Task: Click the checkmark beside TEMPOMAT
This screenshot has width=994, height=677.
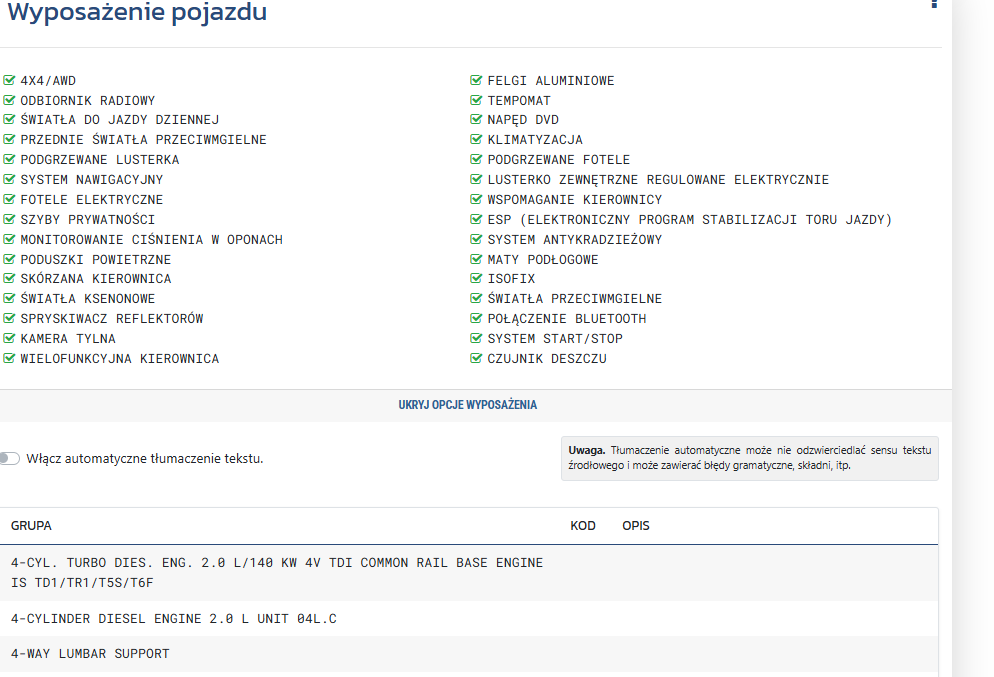Action: tap(477, 100)
